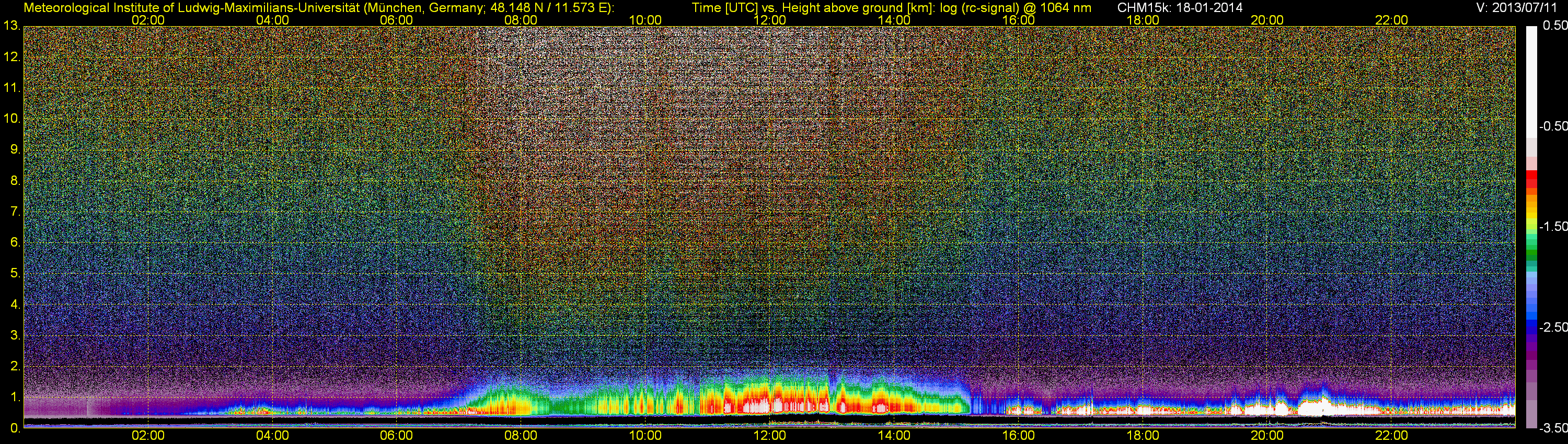Click the '20:00' label on the bottom time axis
The width and height of the screenshot is (1568, 444).
pyautogui.click(x=1267, y=436)
